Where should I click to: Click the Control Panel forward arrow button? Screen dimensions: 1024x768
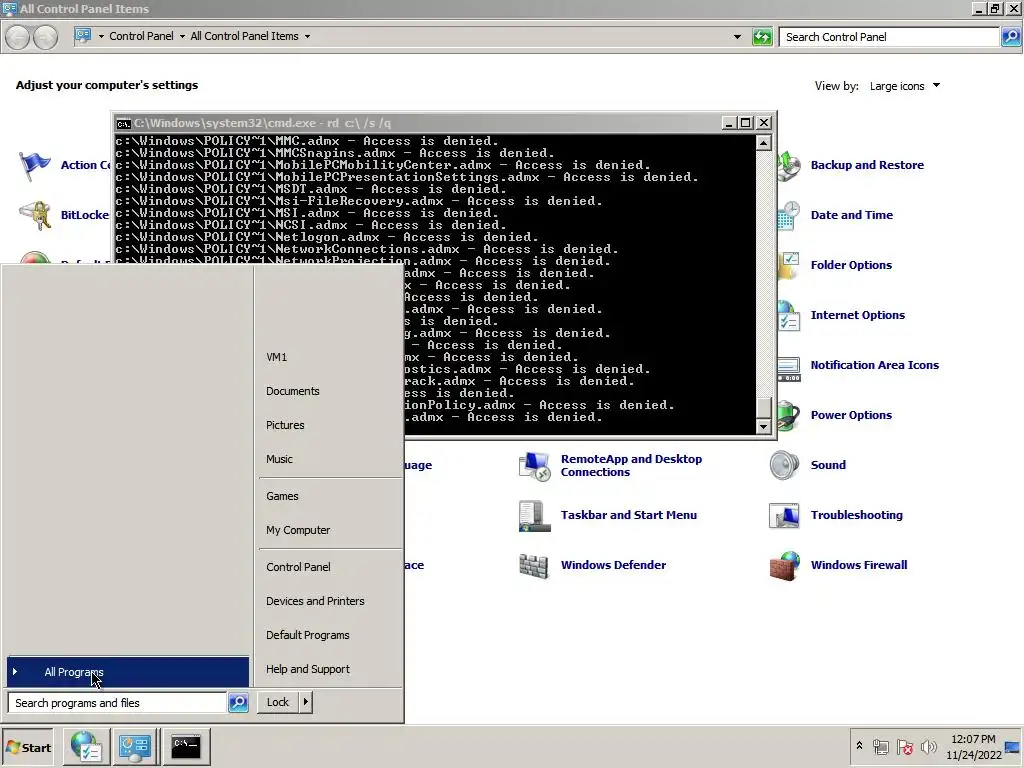coord(45,37)
